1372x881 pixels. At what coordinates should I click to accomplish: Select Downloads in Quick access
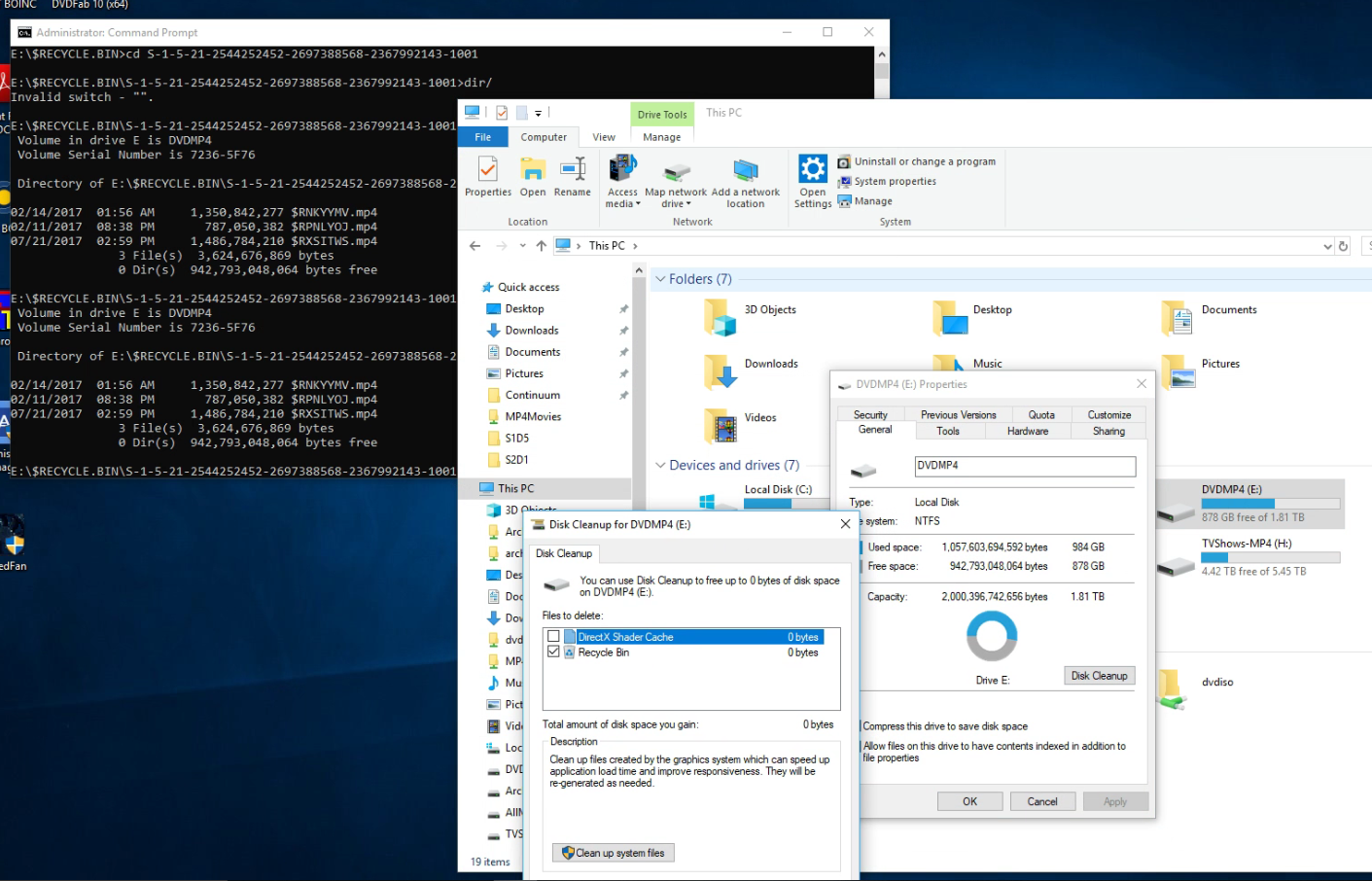(x=531, y=331)
